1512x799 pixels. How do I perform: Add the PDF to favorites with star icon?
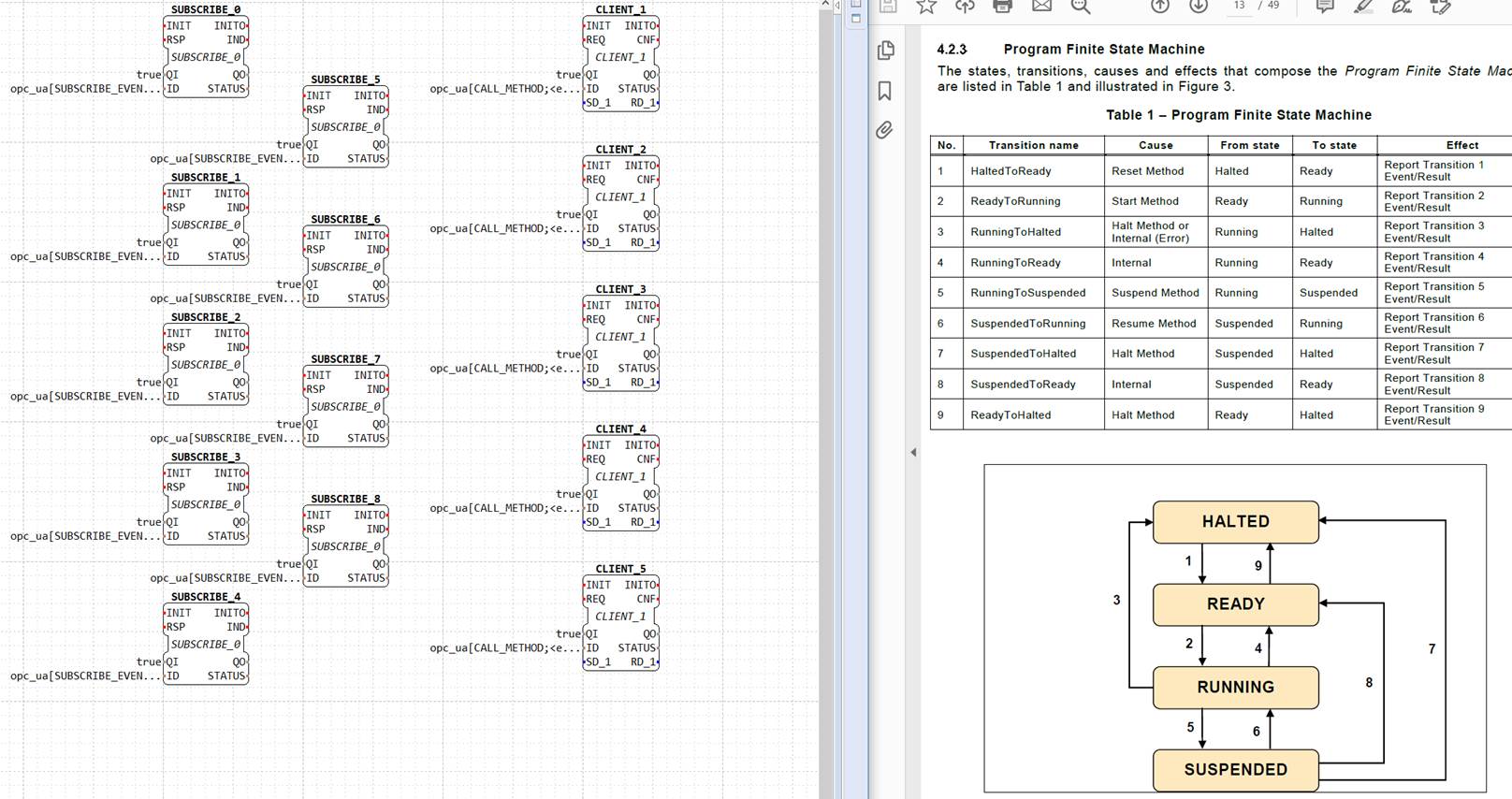click(x=926, y=7)
